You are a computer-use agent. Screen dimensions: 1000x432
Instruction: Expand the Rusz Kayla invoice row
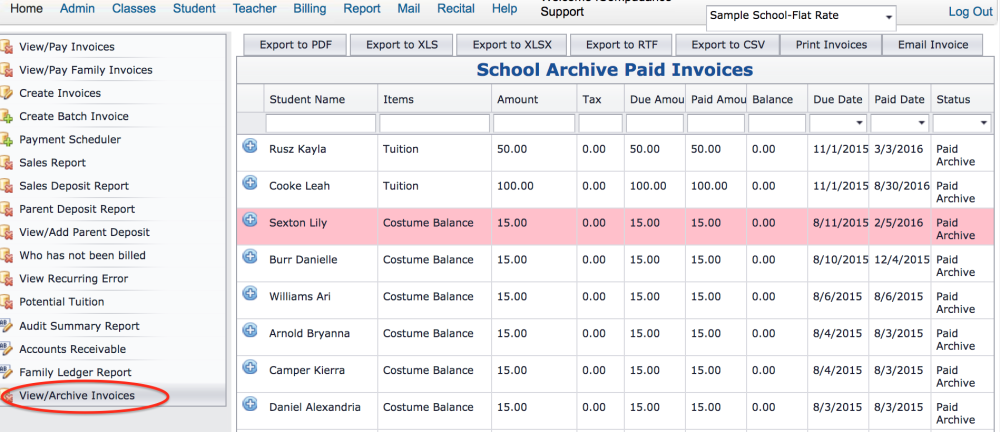250,146
